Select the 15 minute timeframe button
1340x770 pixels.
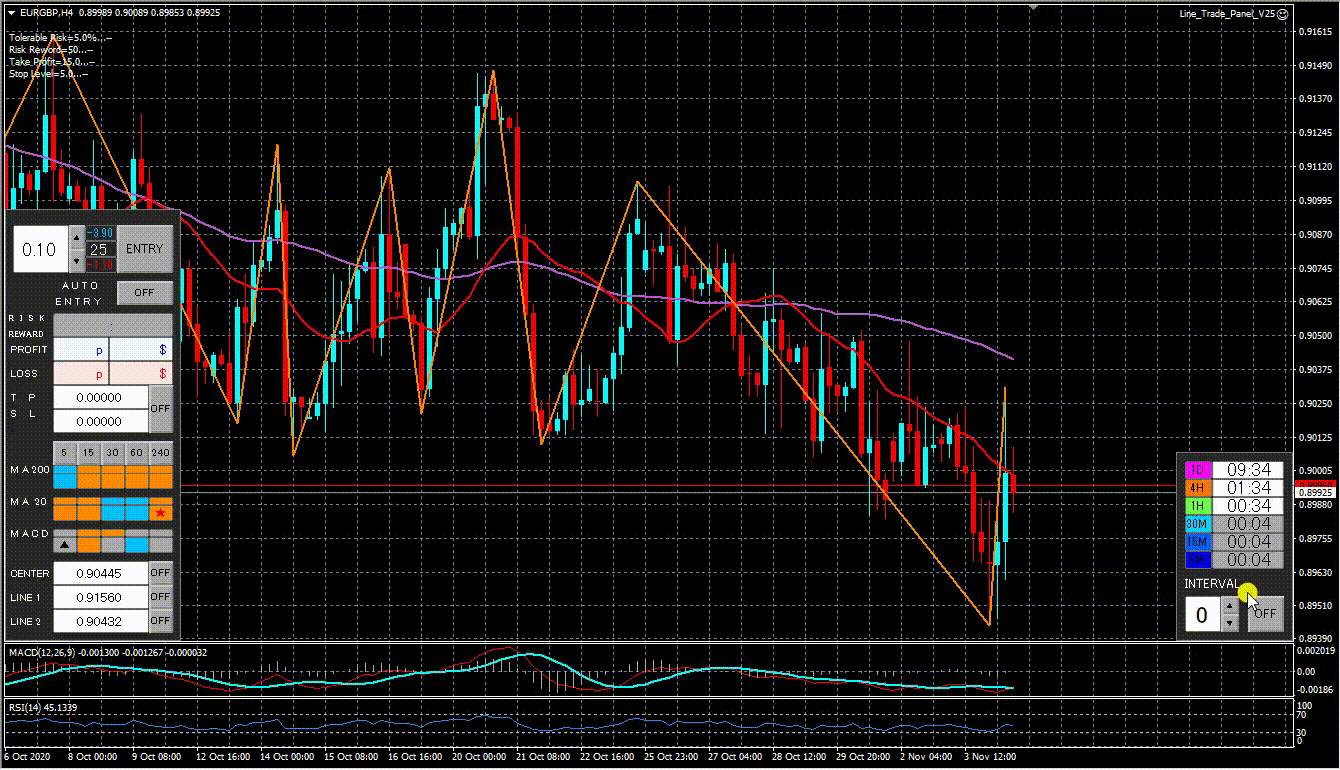(x=89, y=453)
